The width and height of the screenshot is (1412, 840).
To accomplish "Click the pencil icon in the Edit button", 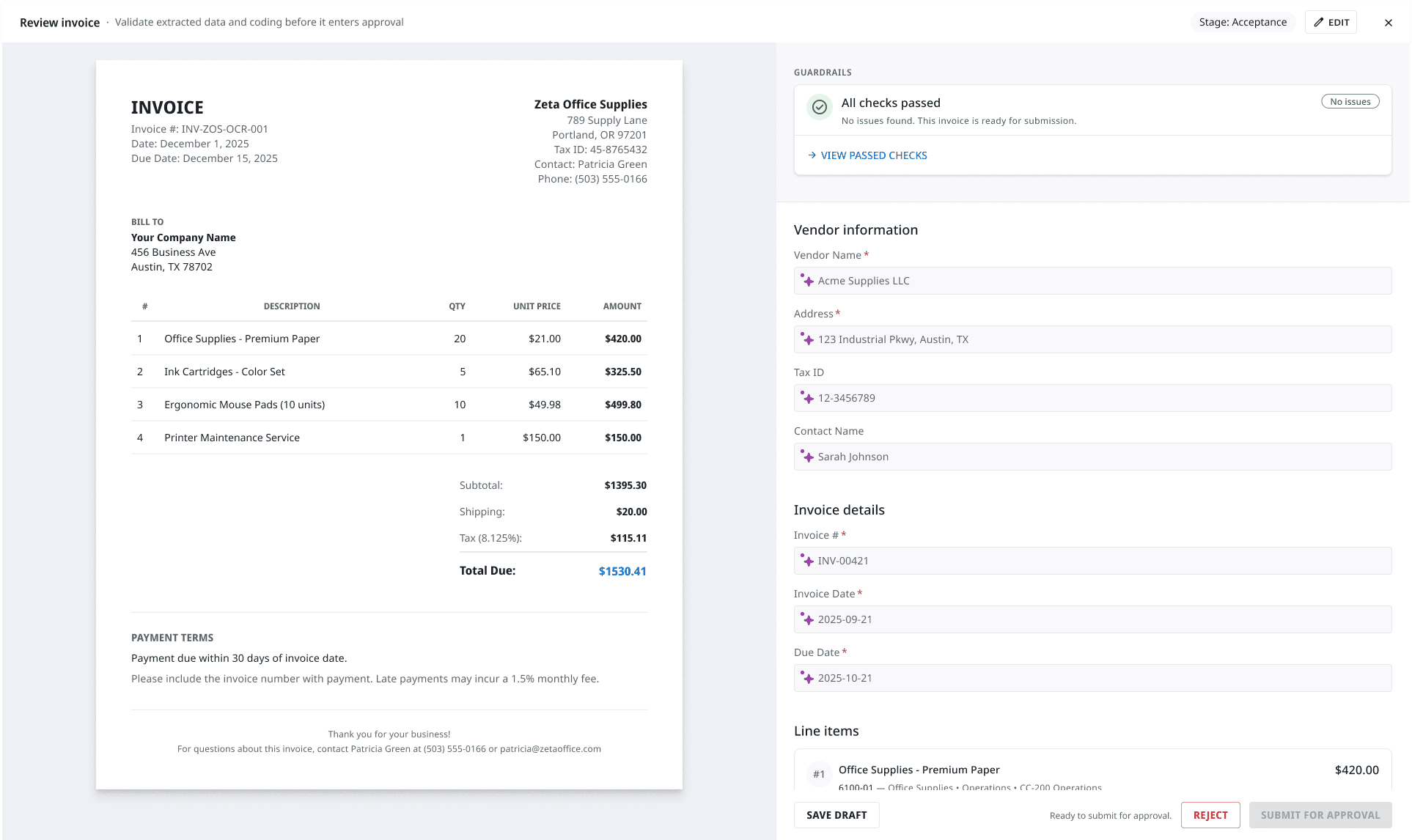I will (1319, 22).
